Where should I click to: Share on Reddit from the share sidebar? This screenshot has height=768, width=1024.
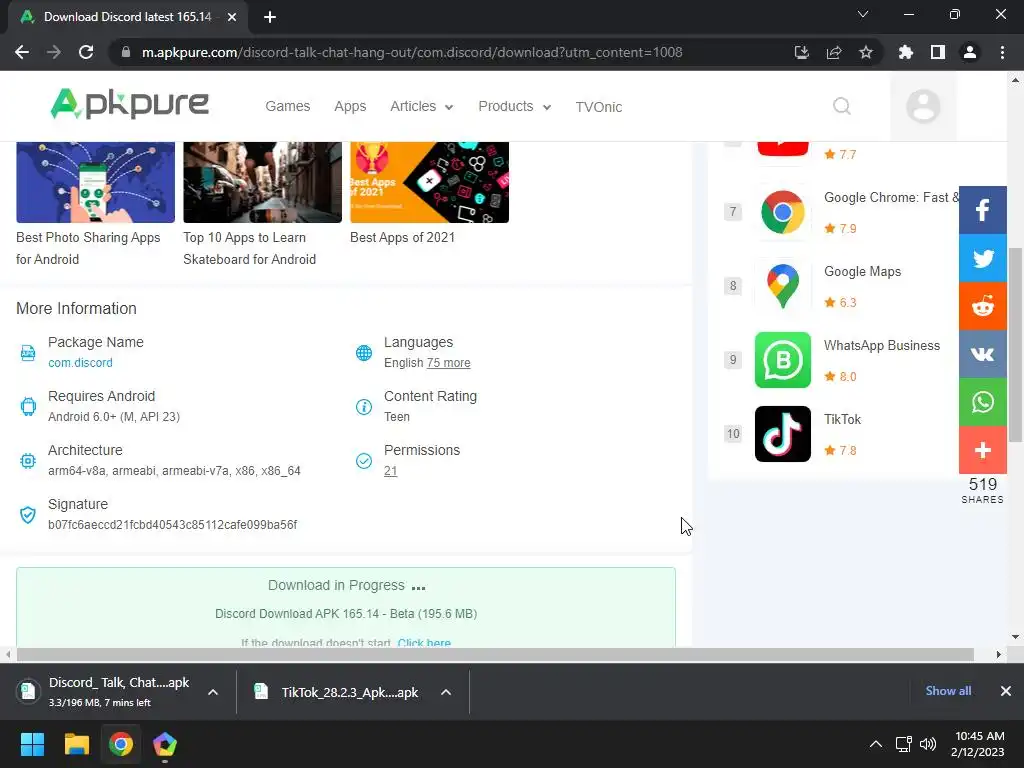pos(982,306)
